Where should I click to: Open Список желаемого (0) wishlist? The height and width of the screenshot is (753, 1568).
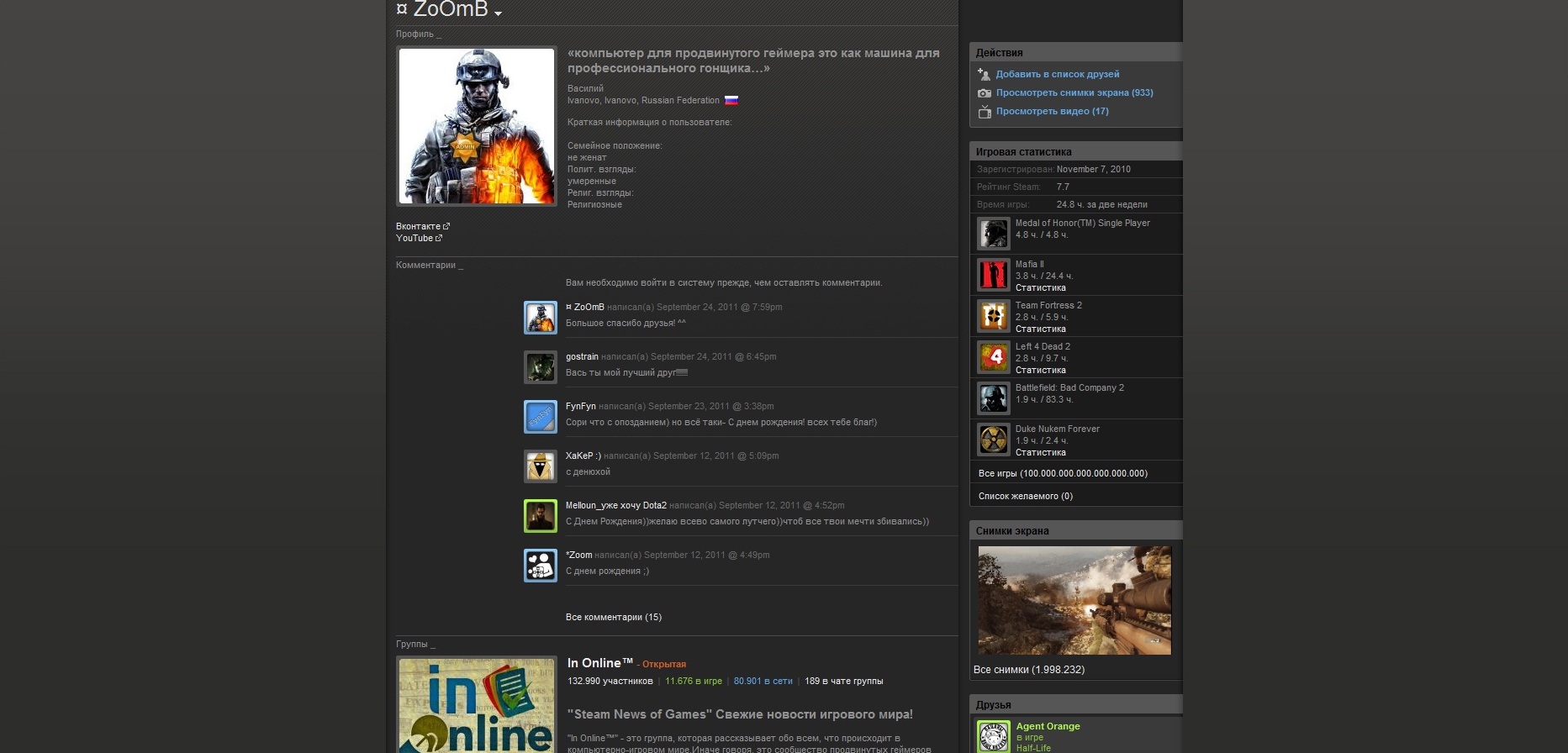(x=1026, y=496)
